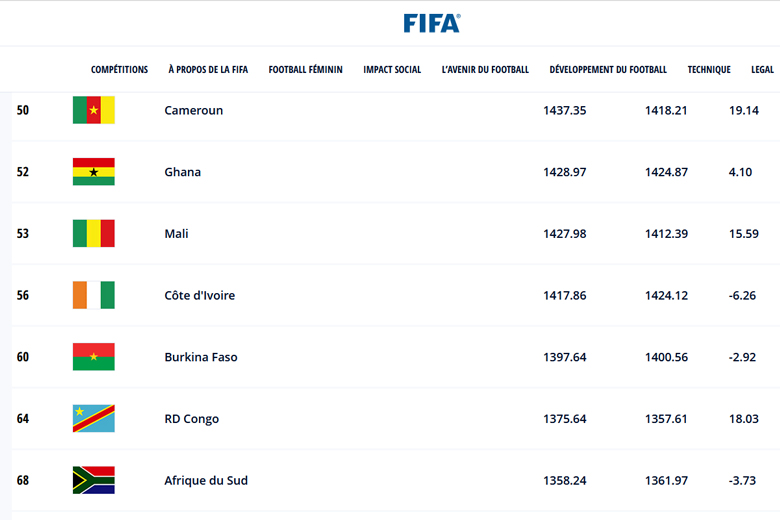Image resolution: width=780 pixels, height=520 pixels.
Task: Select the Cameroun team name
Action: (194, 110)
